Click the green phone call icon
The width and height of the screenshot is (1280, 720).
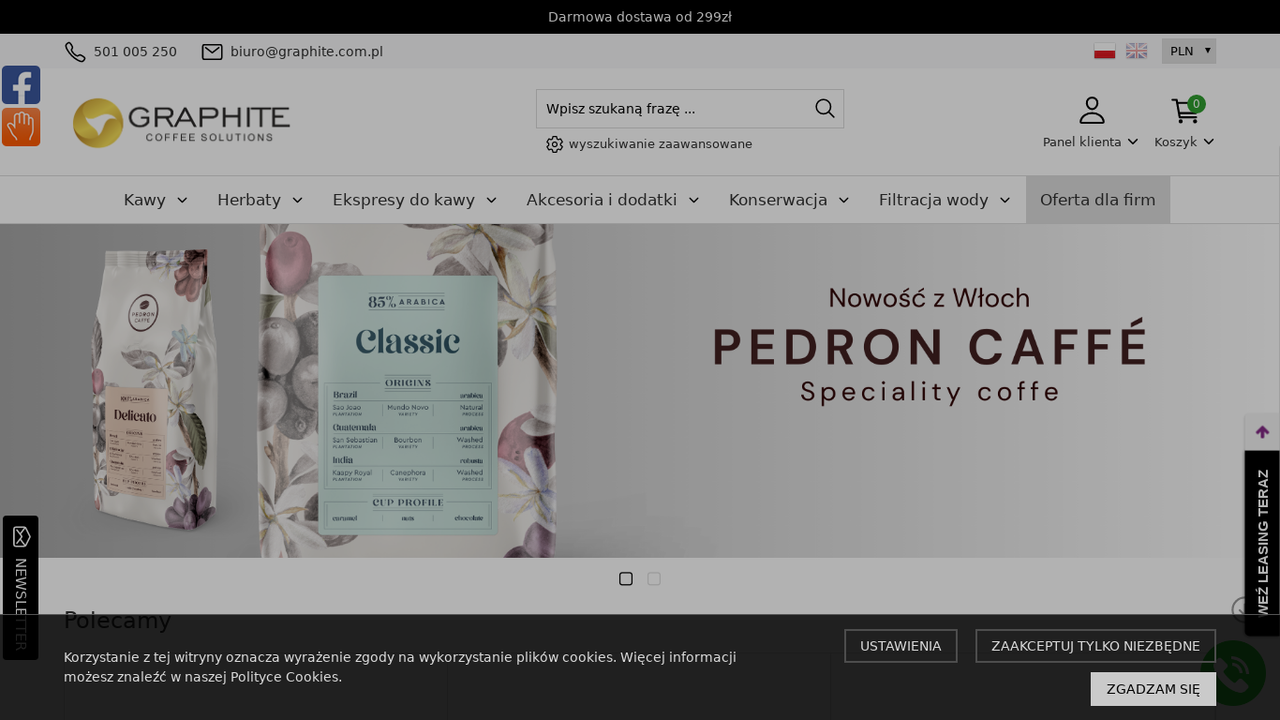click(x=1234, y=673)
